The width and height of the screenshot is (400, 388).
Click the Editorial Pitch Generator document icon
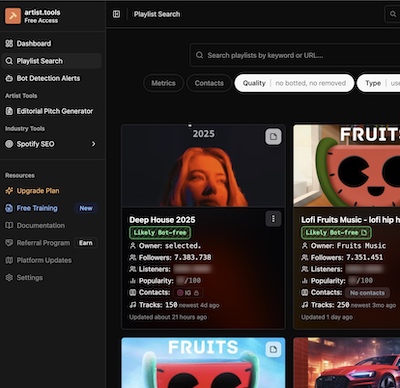coord(9,111)
